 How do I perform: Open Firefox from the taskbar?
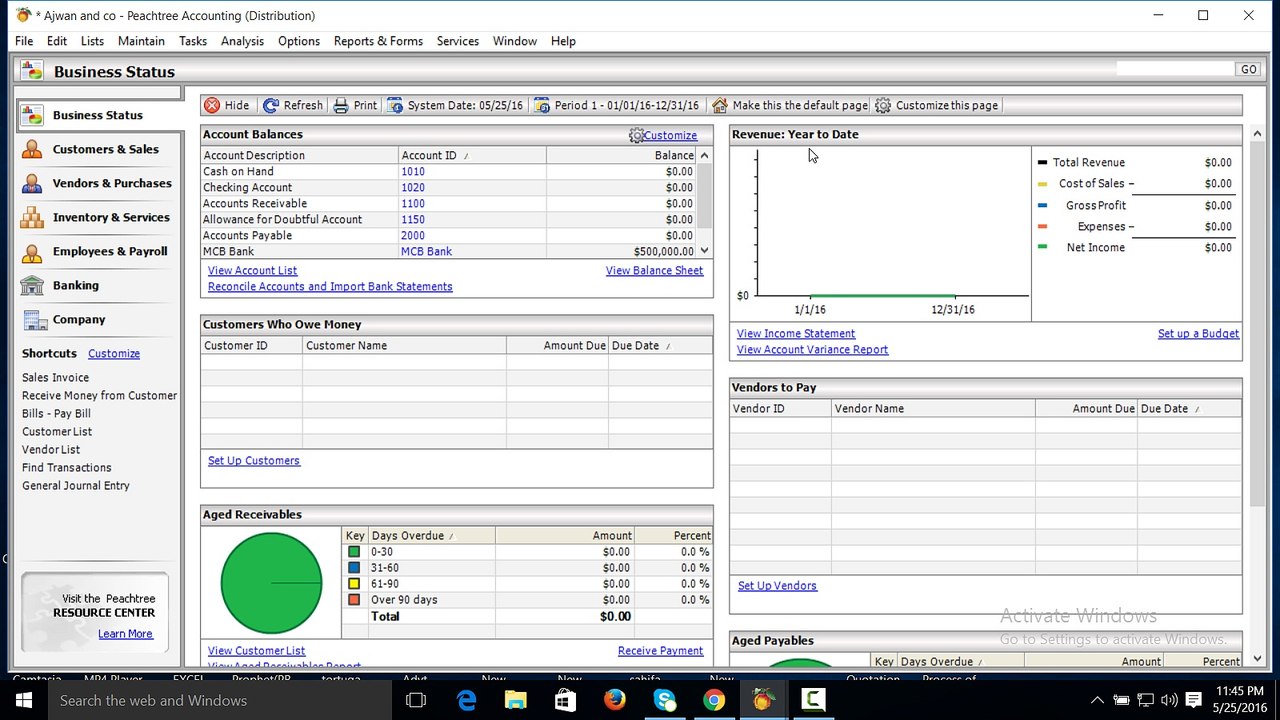click(615, 700)
